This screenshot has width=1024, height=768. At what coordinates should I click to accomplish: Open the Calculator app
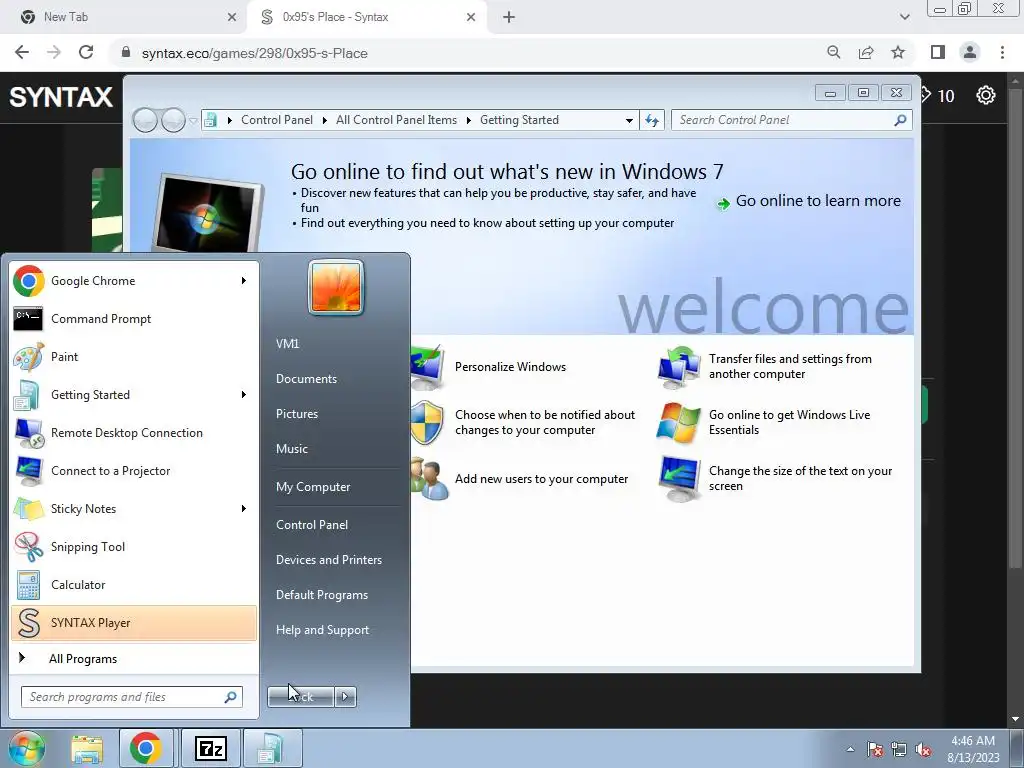click(x=134, y=584)
